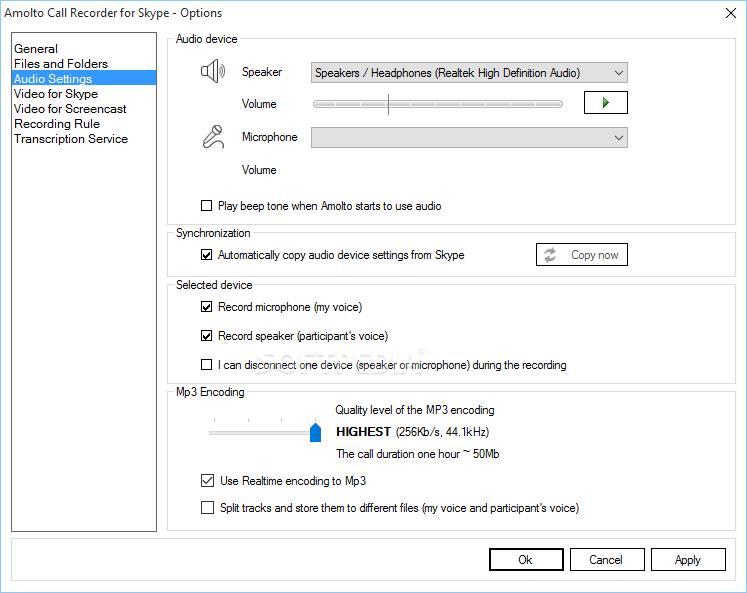Close the Options dialog window
Screen dimensions: 747x593
tap(731, 13)
